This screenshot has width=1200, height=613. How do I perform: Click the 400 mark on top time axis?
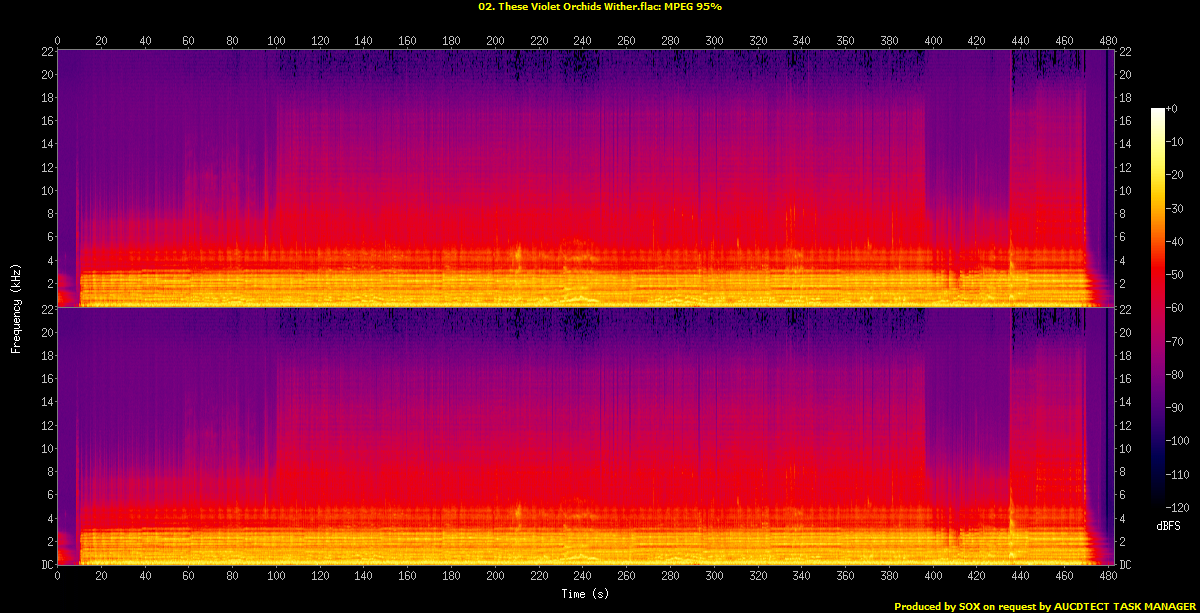[933, 41]
